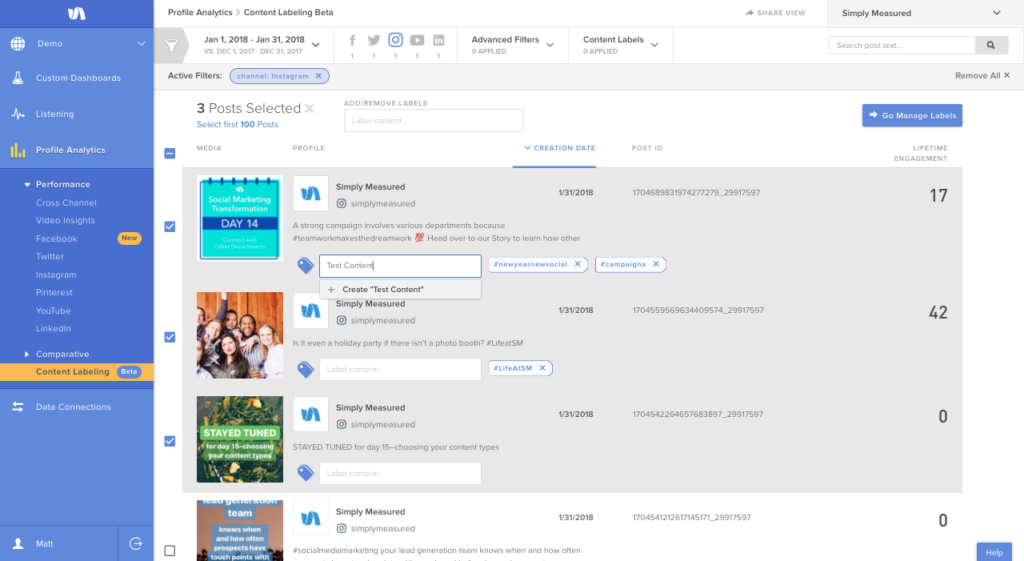Uncheck the DAY 14 post checkbox

(x=170, y=227)
